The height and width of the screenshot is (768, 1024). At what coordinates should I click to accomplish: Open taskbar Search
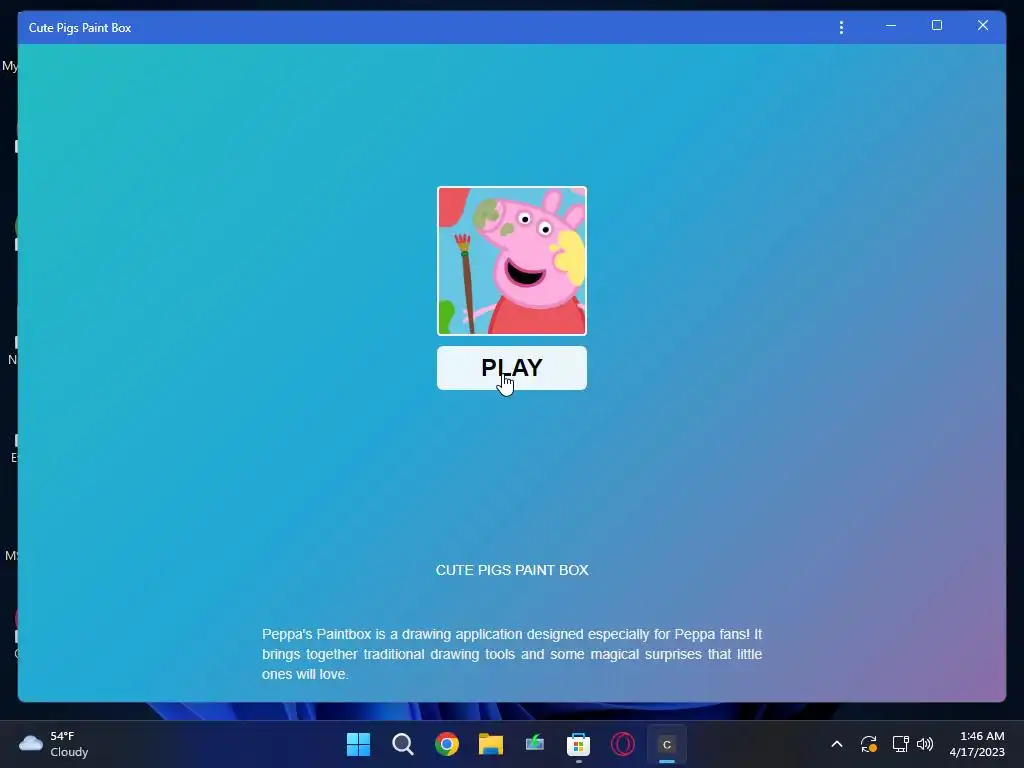click(x=402, y=744)
